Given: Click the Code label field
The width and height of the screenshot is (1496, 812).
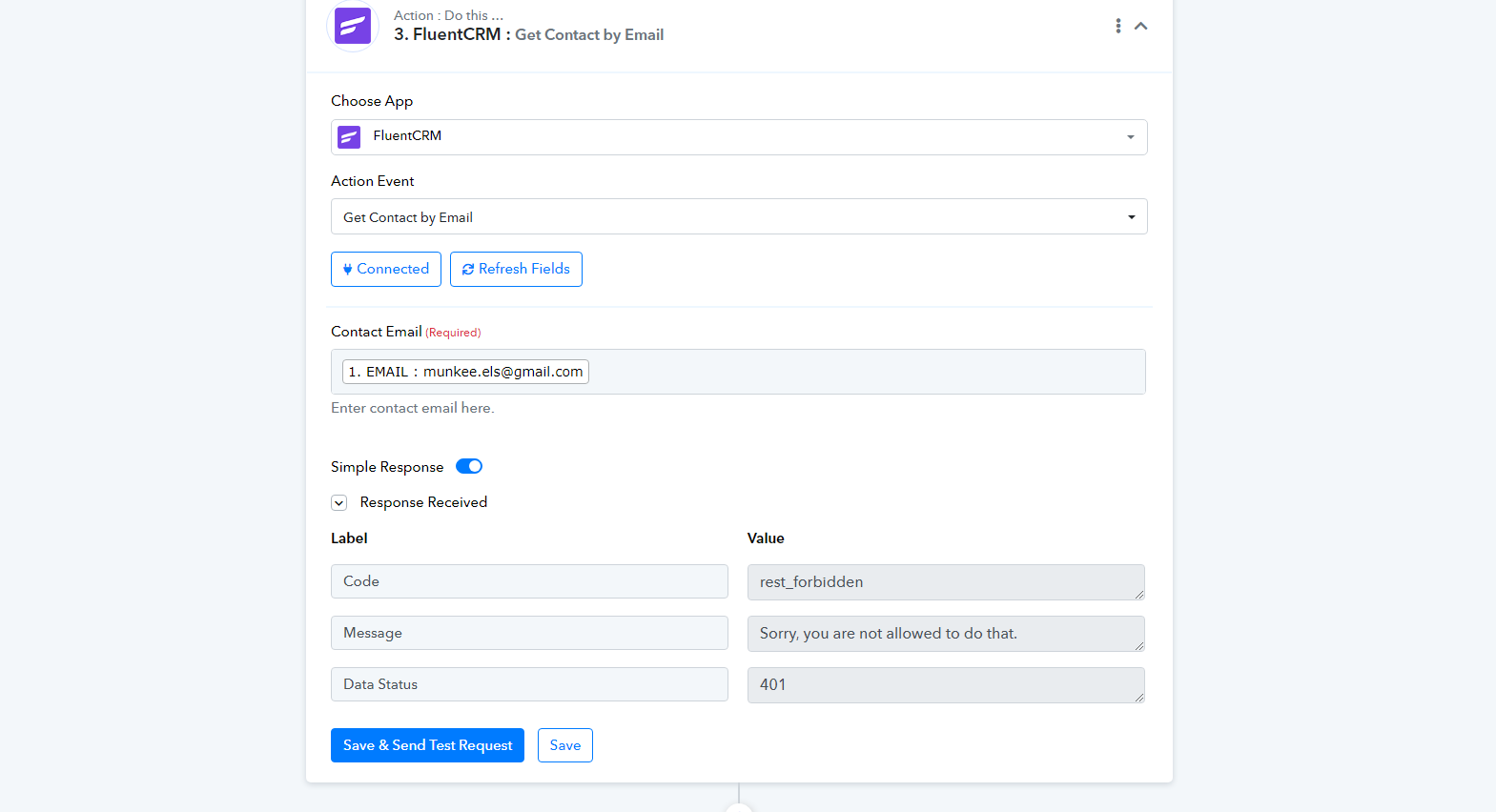Looking at the screenshot, I should click(529, 581).
